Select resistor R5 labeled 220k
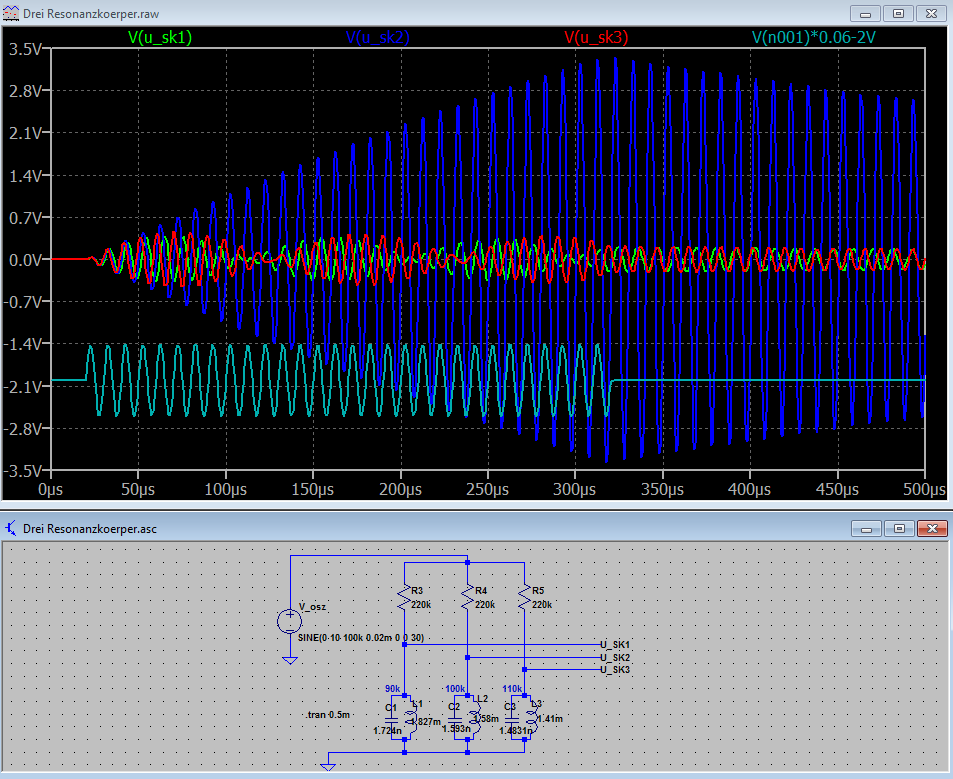 coord(524,597)
